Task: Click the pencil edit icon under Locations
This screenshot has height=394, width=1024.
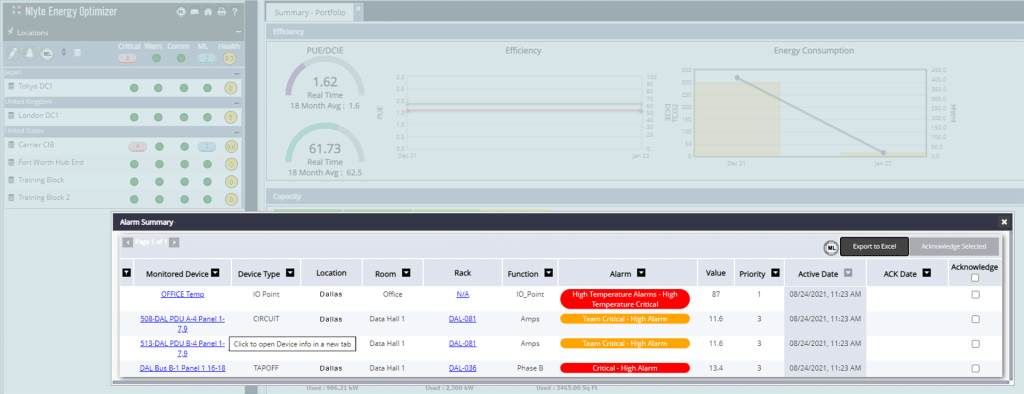Action: (13, 54)
